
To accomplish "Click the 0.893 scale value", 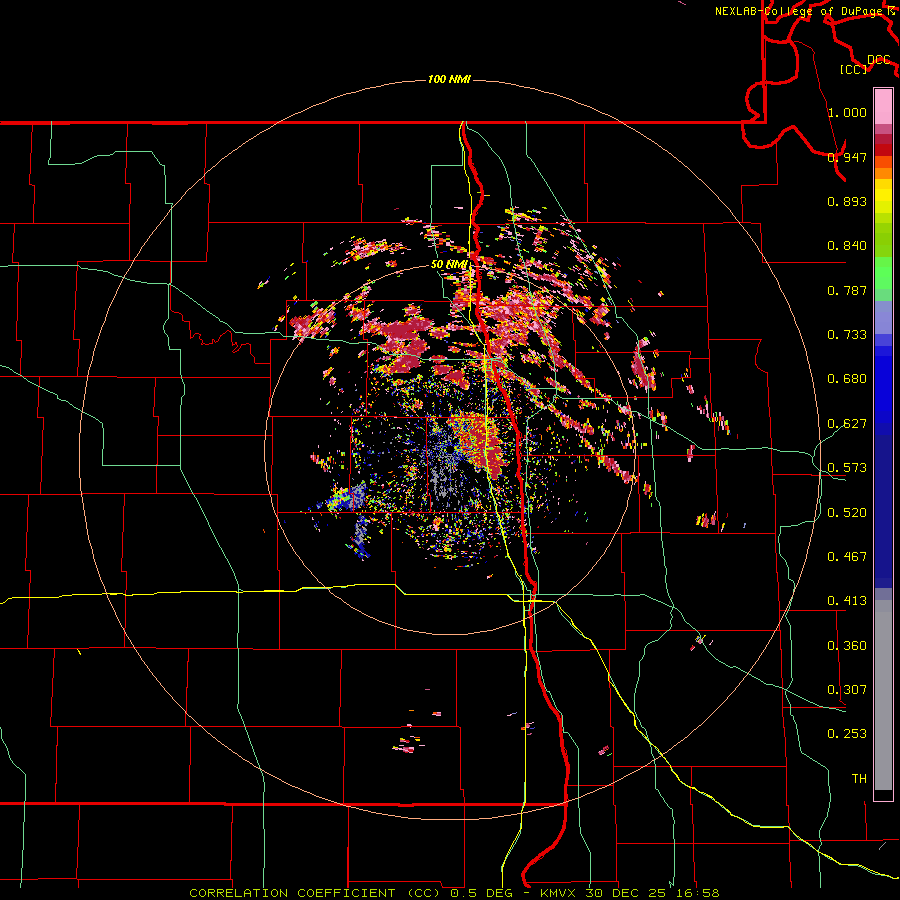I will (x=847, y=201).
